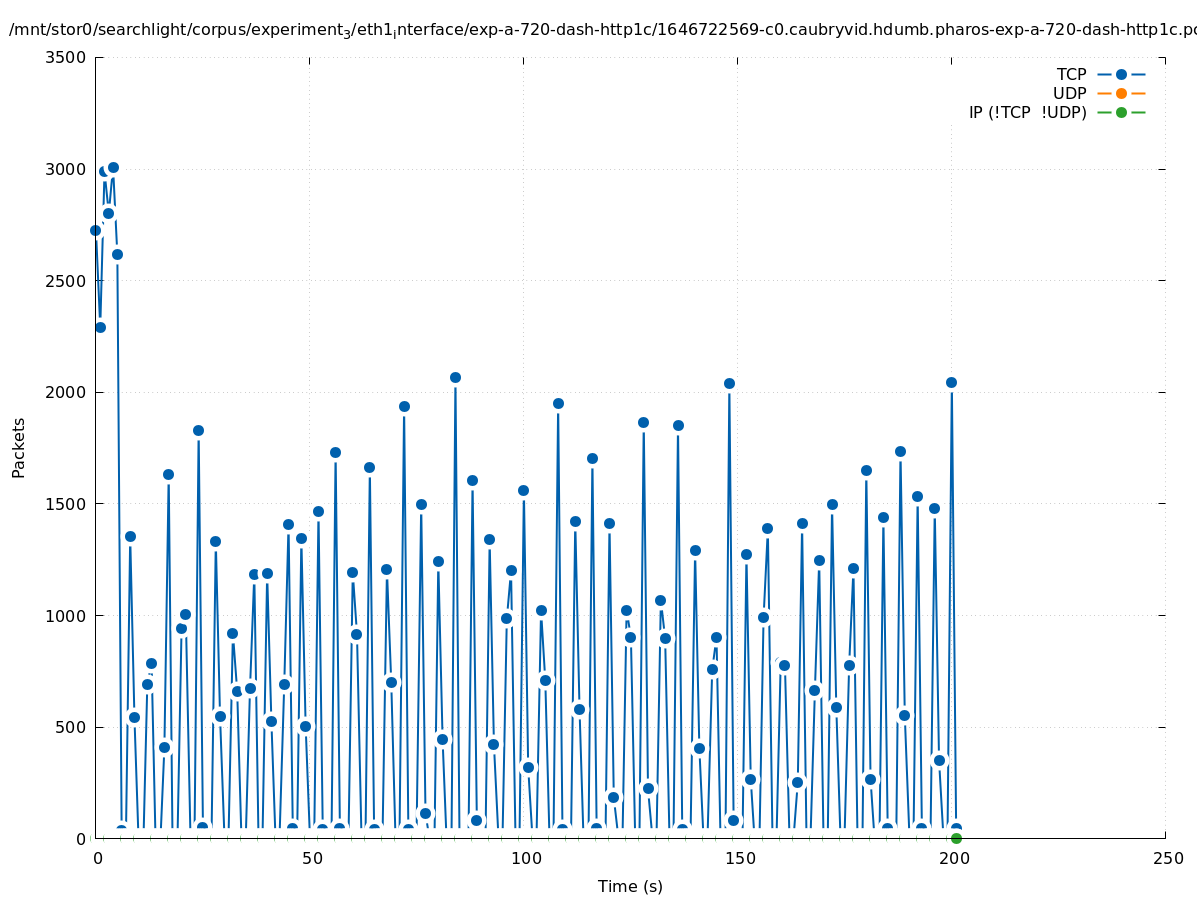Click the Time (s) x-axis label
This screenshot has height=900, width=1197.
click(630, 886)
